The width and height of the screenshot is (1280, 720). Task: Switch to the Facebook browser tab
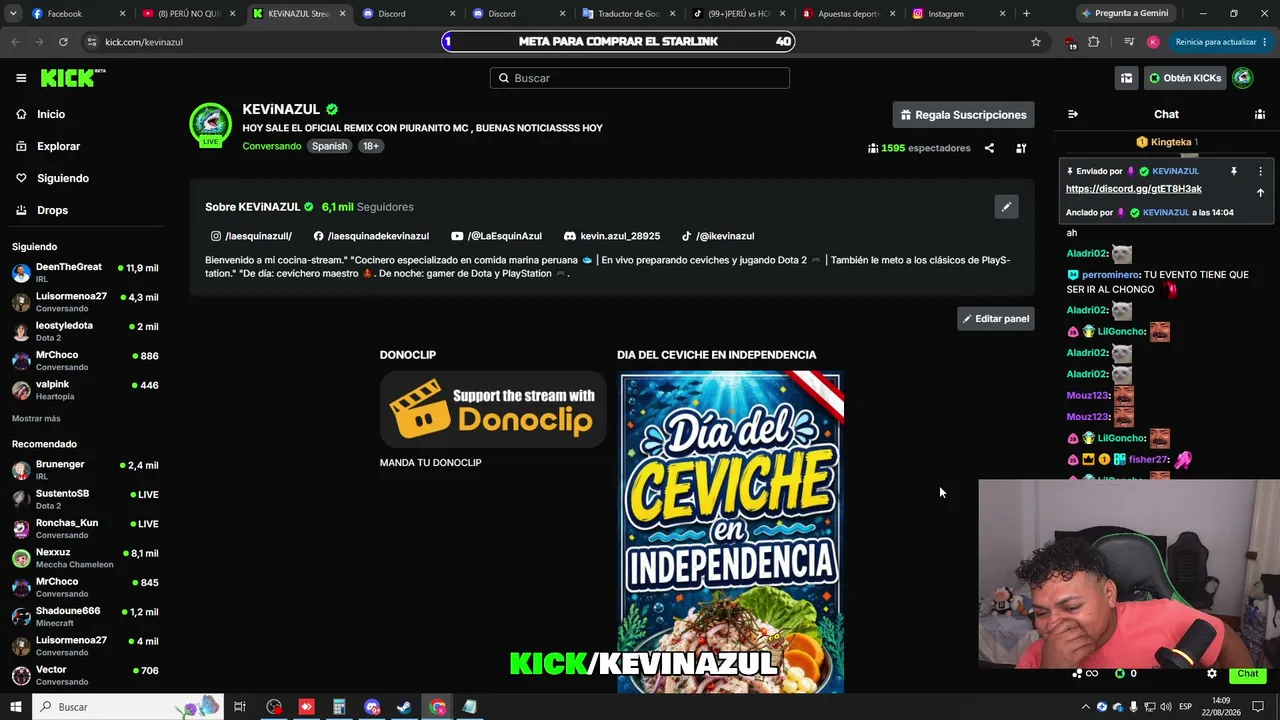(x=78, y=14)
